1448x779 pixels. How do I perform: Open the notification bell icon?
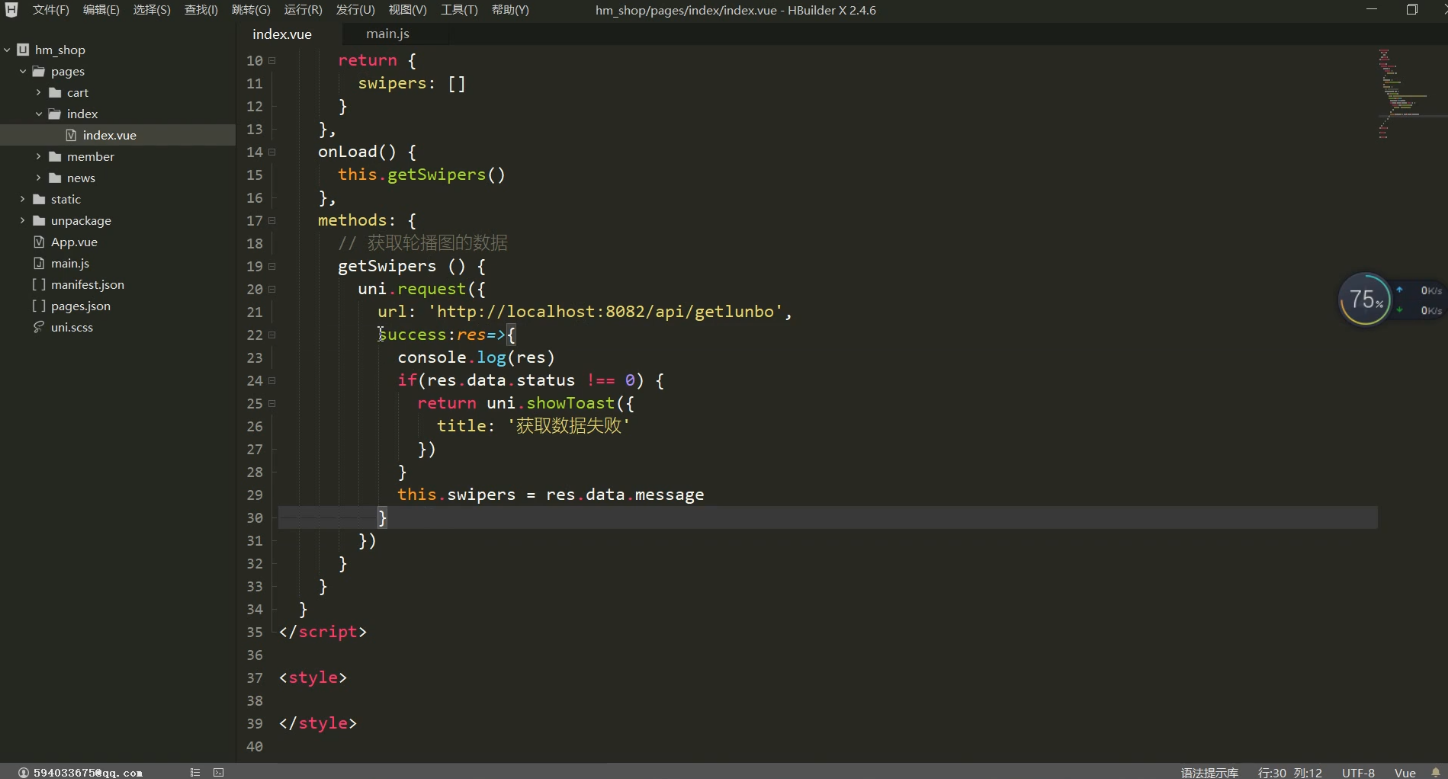pyautogui.click(x=1436, y=772)
